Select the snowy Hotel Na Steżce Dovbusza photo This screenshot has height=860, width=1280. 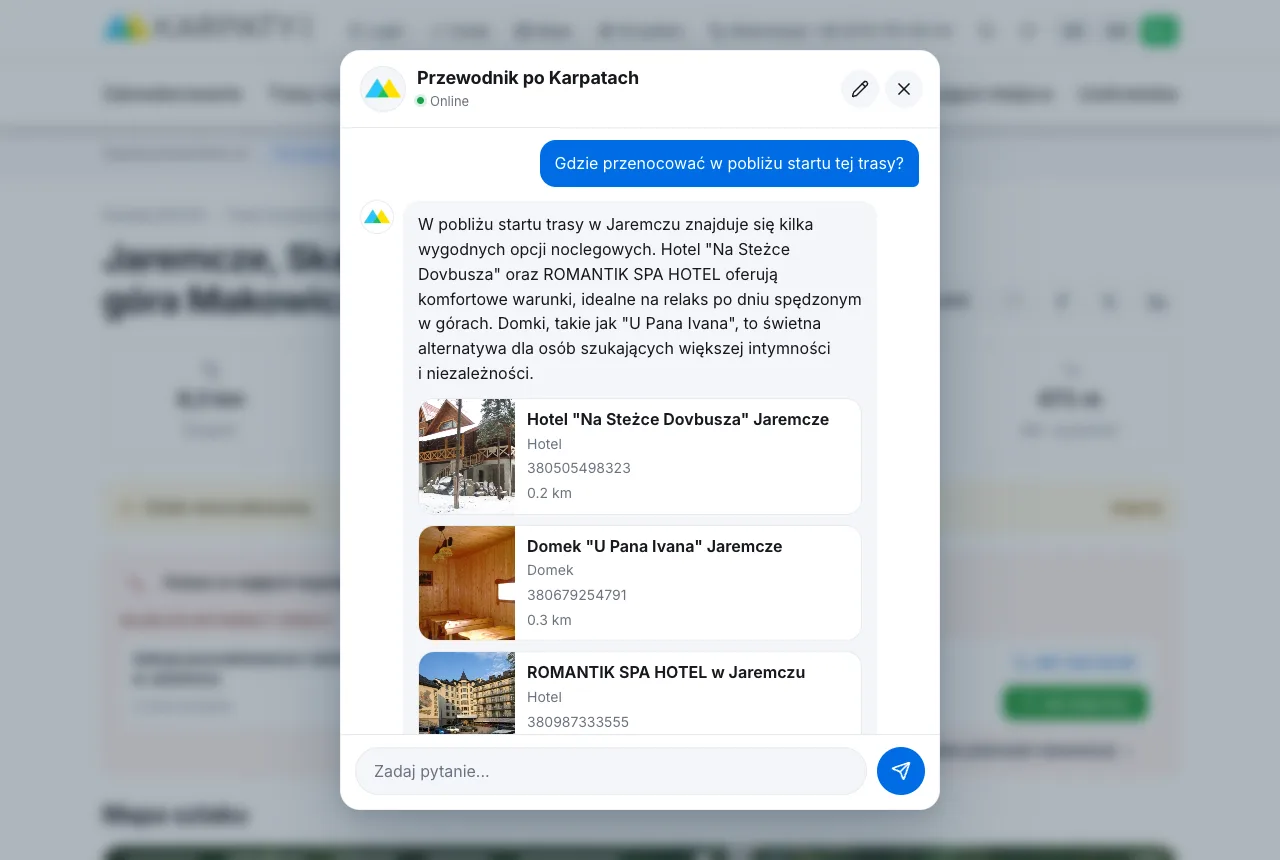click(467, 457)
